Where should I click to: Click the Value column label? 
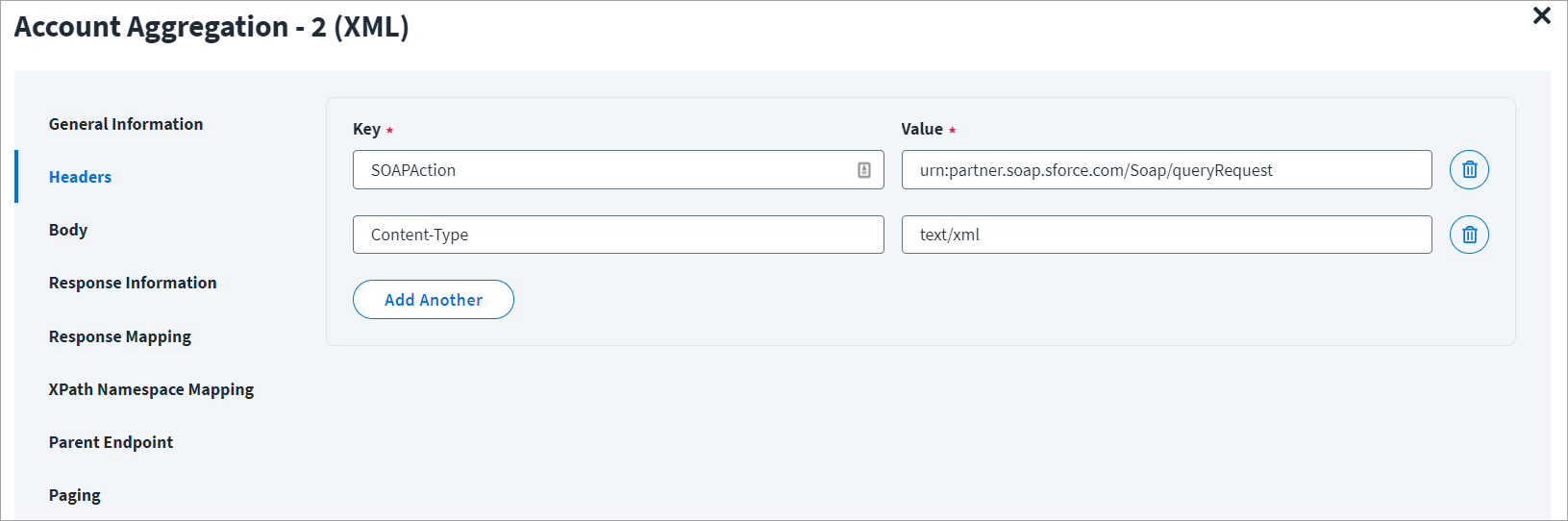[921, 129]
